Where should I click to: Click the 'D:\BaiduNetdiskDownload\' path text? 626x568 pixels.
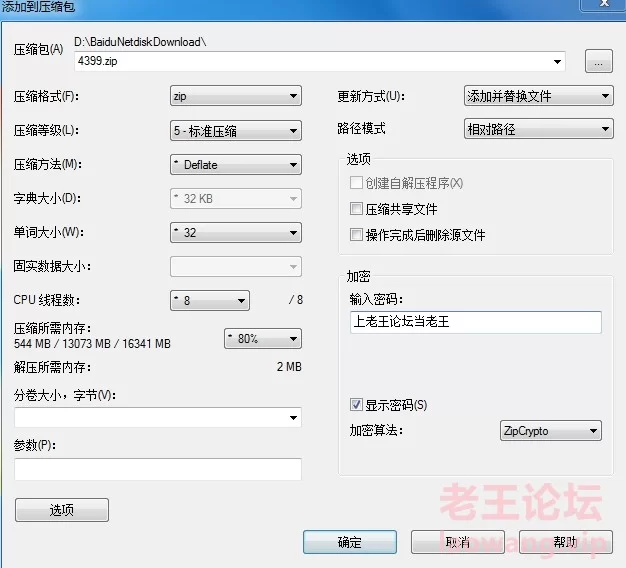click(x=140, y=42)
